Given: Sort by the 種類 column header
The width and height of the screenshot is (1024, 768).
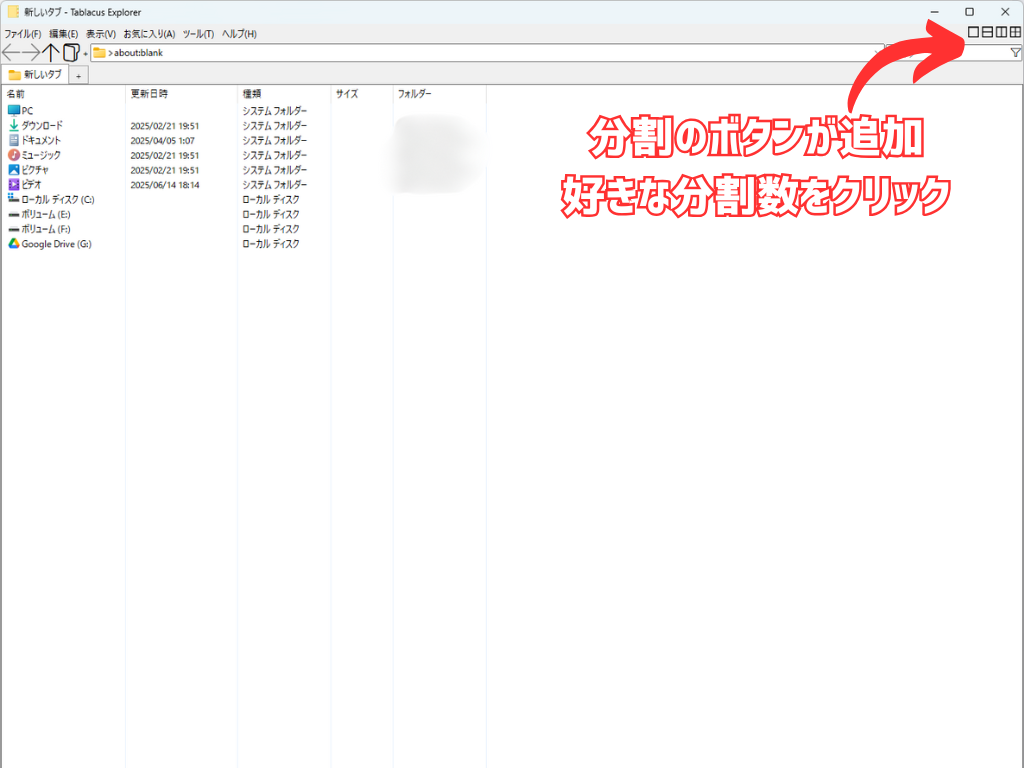Looking at the screenshot, I should tap(252, 94).
